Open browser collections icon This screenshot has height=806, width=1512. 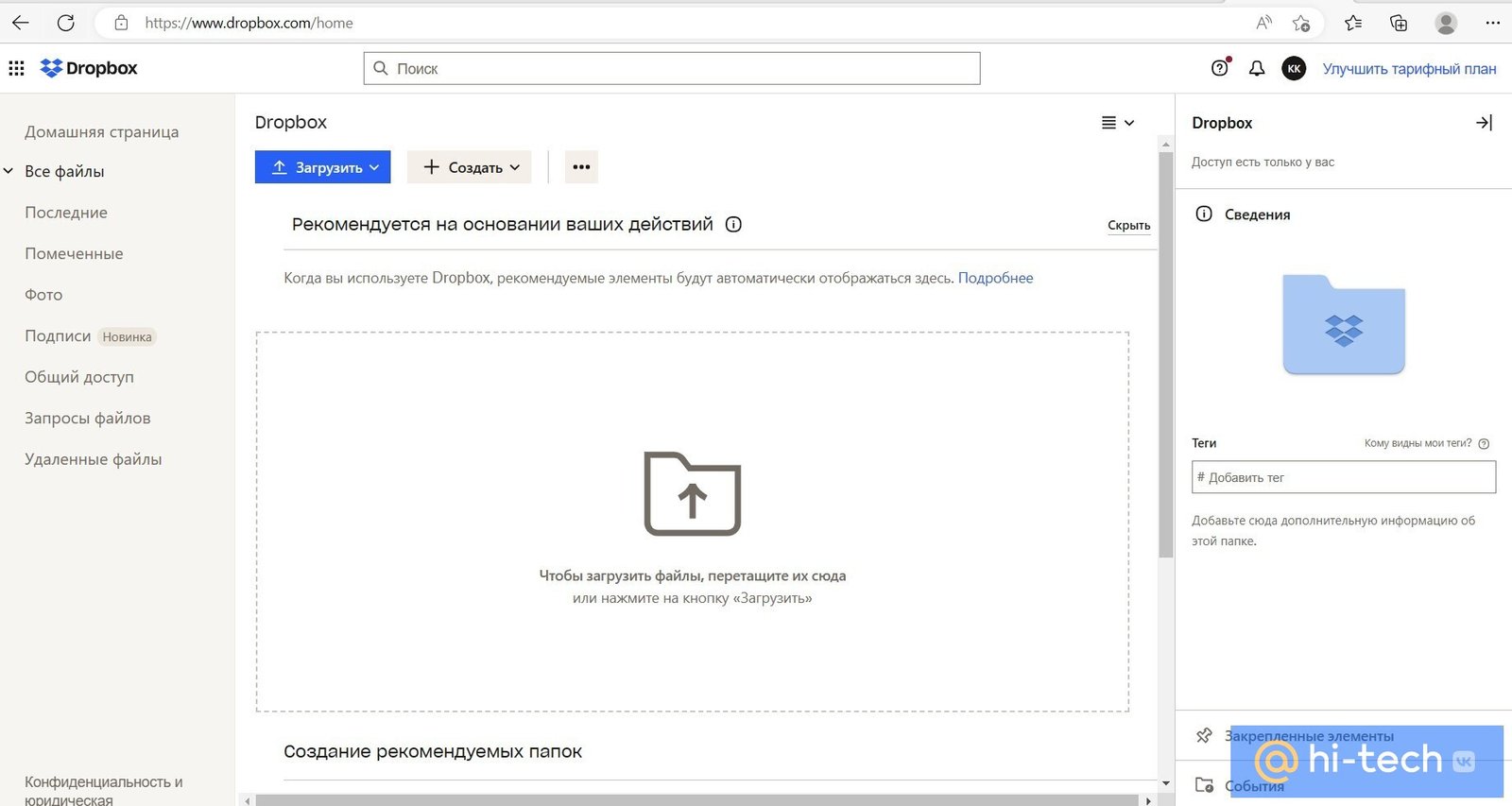coord(1399,23)
